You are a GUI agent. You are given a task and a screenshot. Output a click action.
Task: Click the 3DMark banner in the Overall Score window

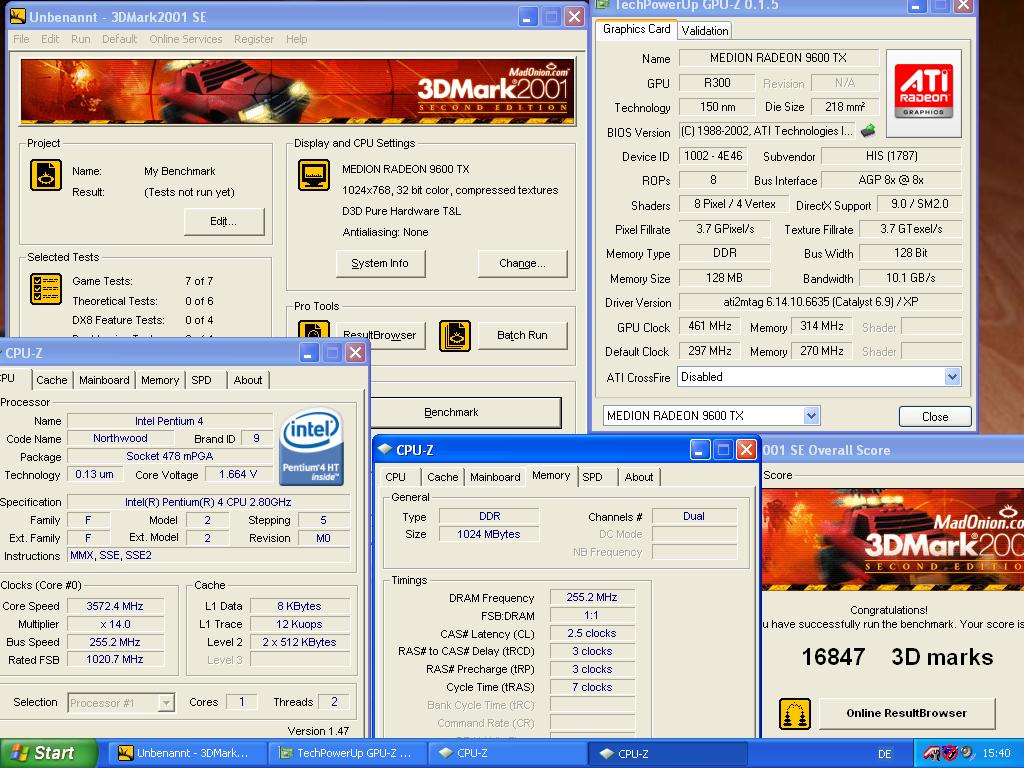(893, 539)
